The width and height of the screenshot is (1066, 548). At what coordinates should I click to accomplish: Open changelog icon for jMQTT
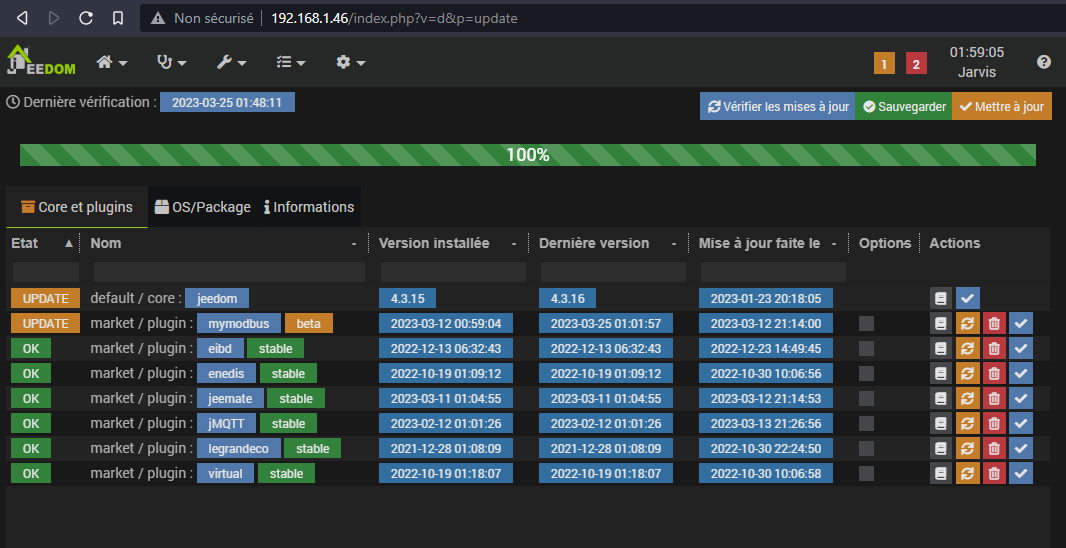941,424
